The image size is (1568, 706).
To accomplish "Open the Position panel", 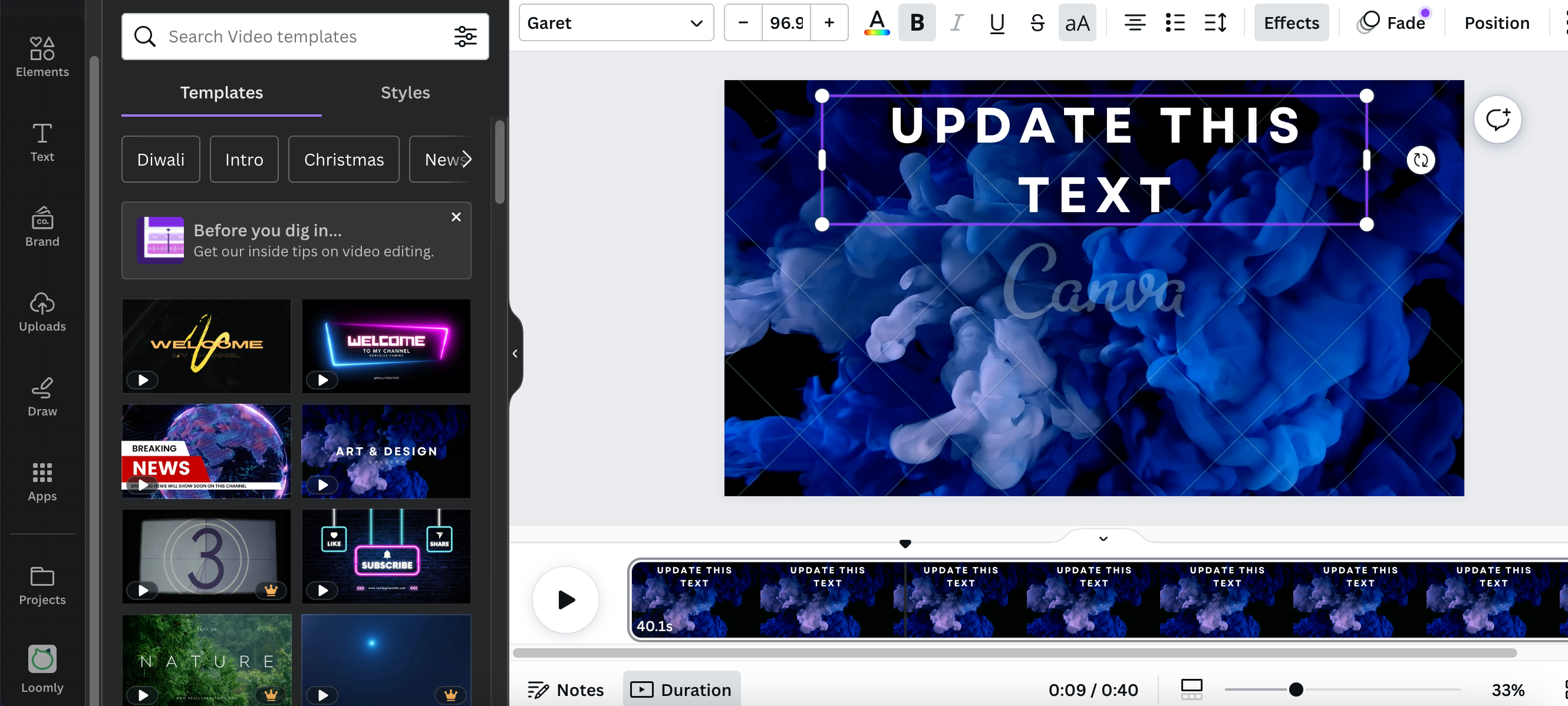I will (1497, 22).
